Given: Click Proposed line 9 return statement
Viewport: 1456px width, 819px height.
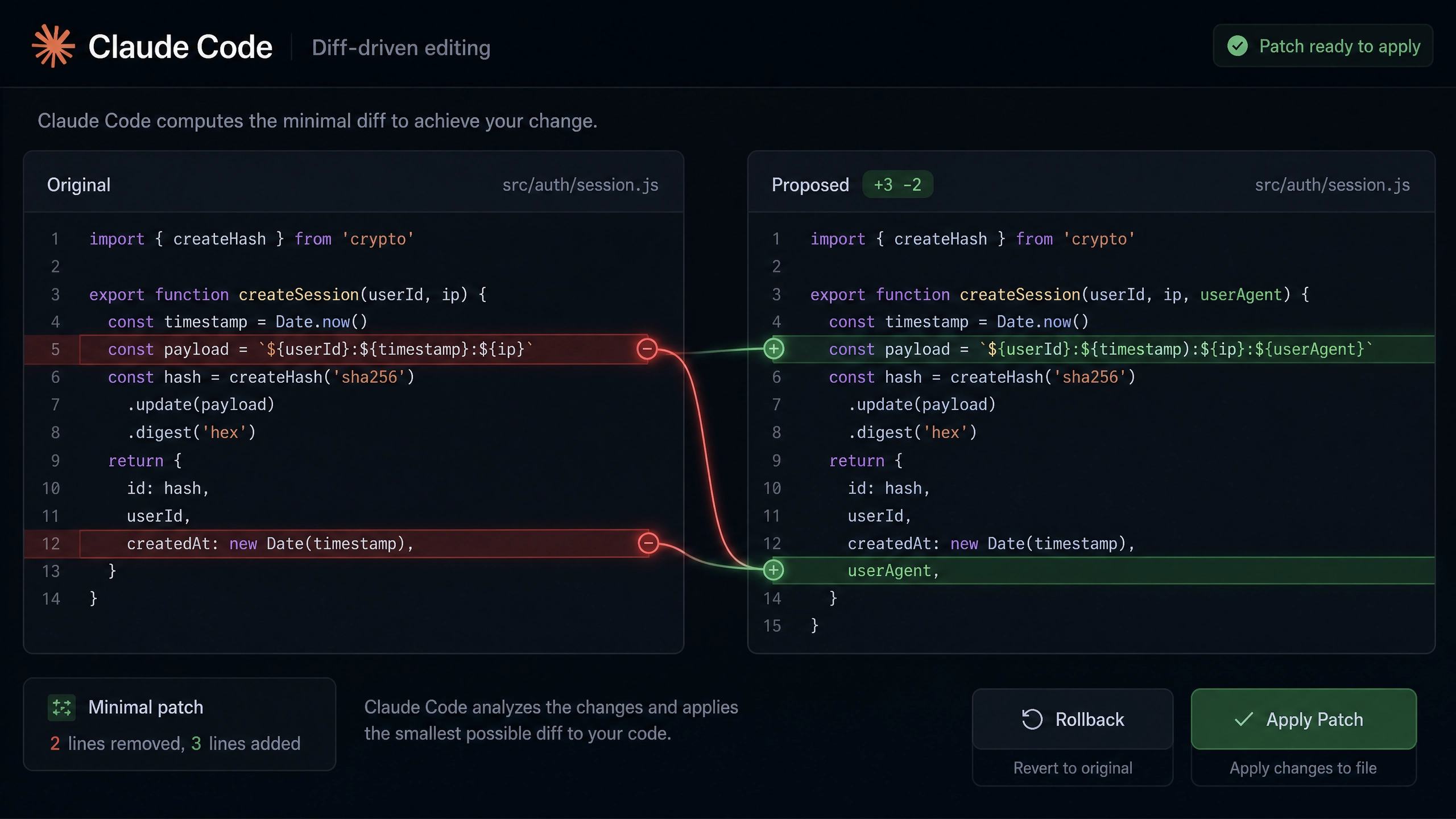Looking at the screenshot, I should pos(866,461).
